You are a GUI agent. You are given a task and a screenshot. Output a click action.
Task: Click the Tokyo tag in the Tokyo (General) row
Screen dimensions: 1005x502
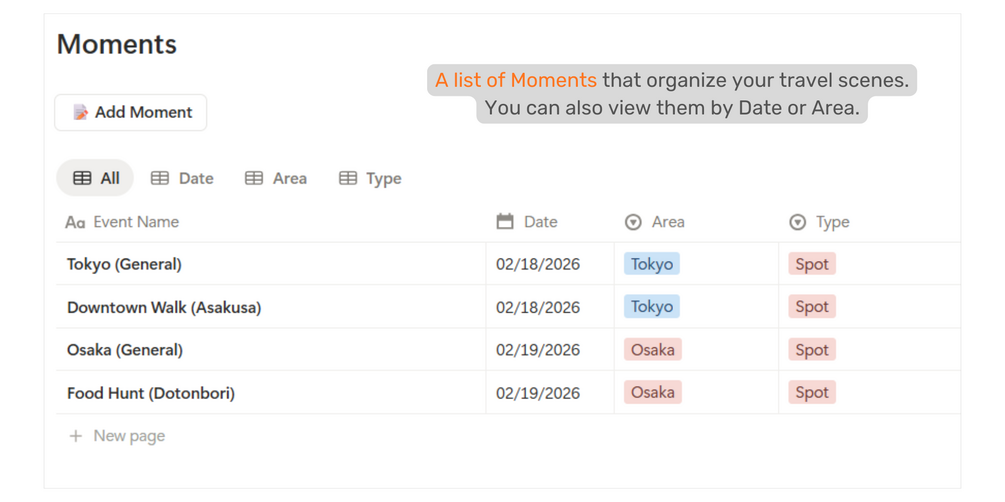[x=652, y=264]
